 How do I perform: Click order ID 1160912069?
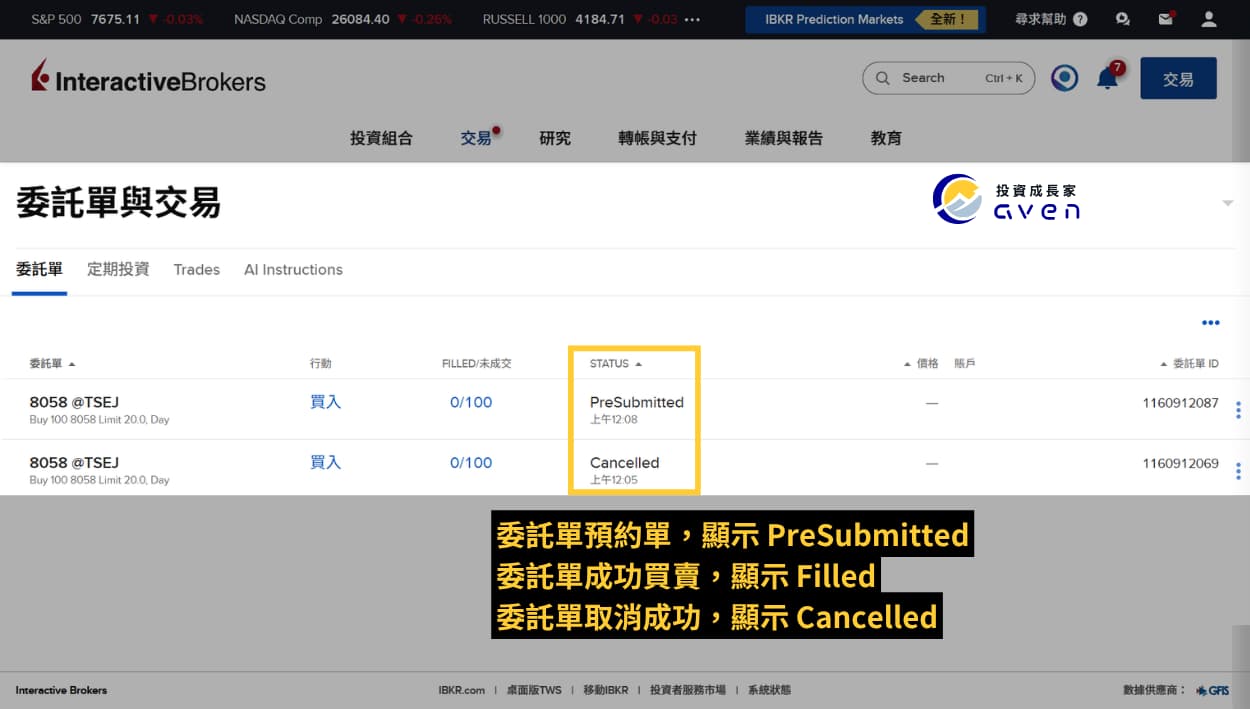coord(1180,463)
